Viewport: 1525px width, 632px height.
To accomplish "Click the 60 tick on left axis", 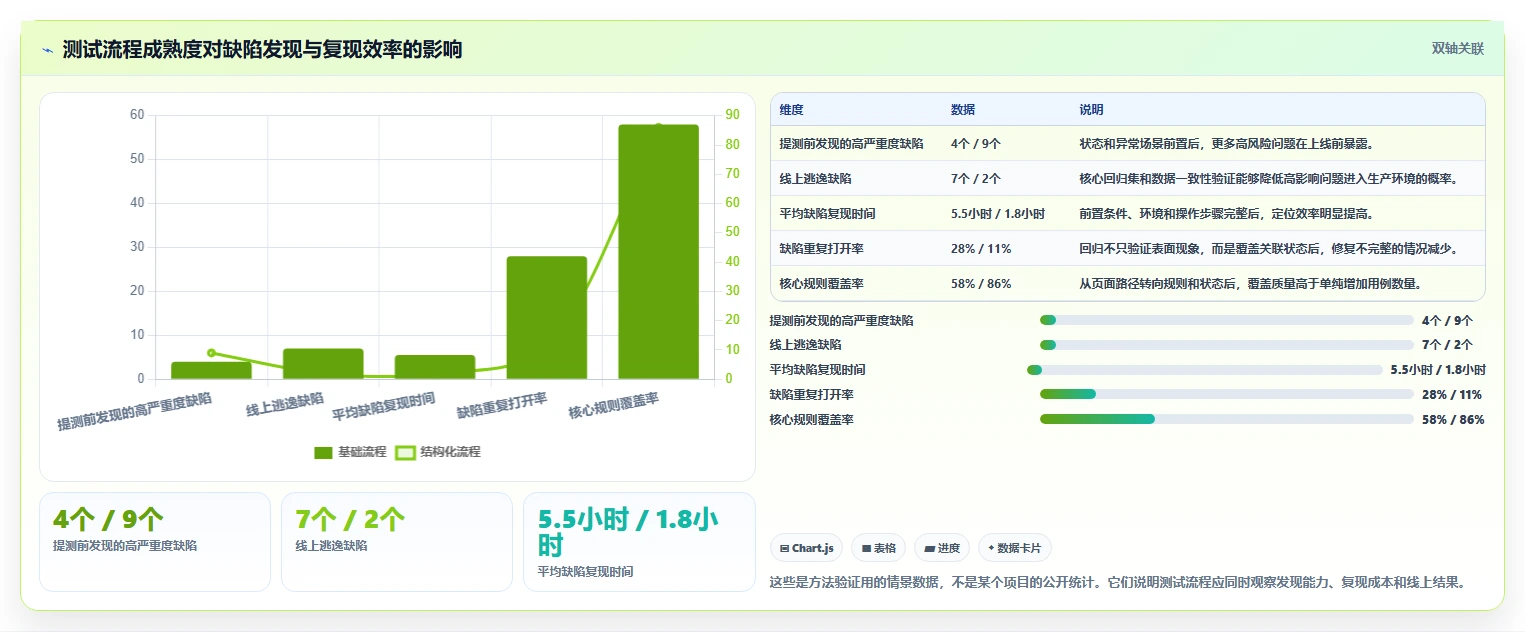I will point(137,115).
